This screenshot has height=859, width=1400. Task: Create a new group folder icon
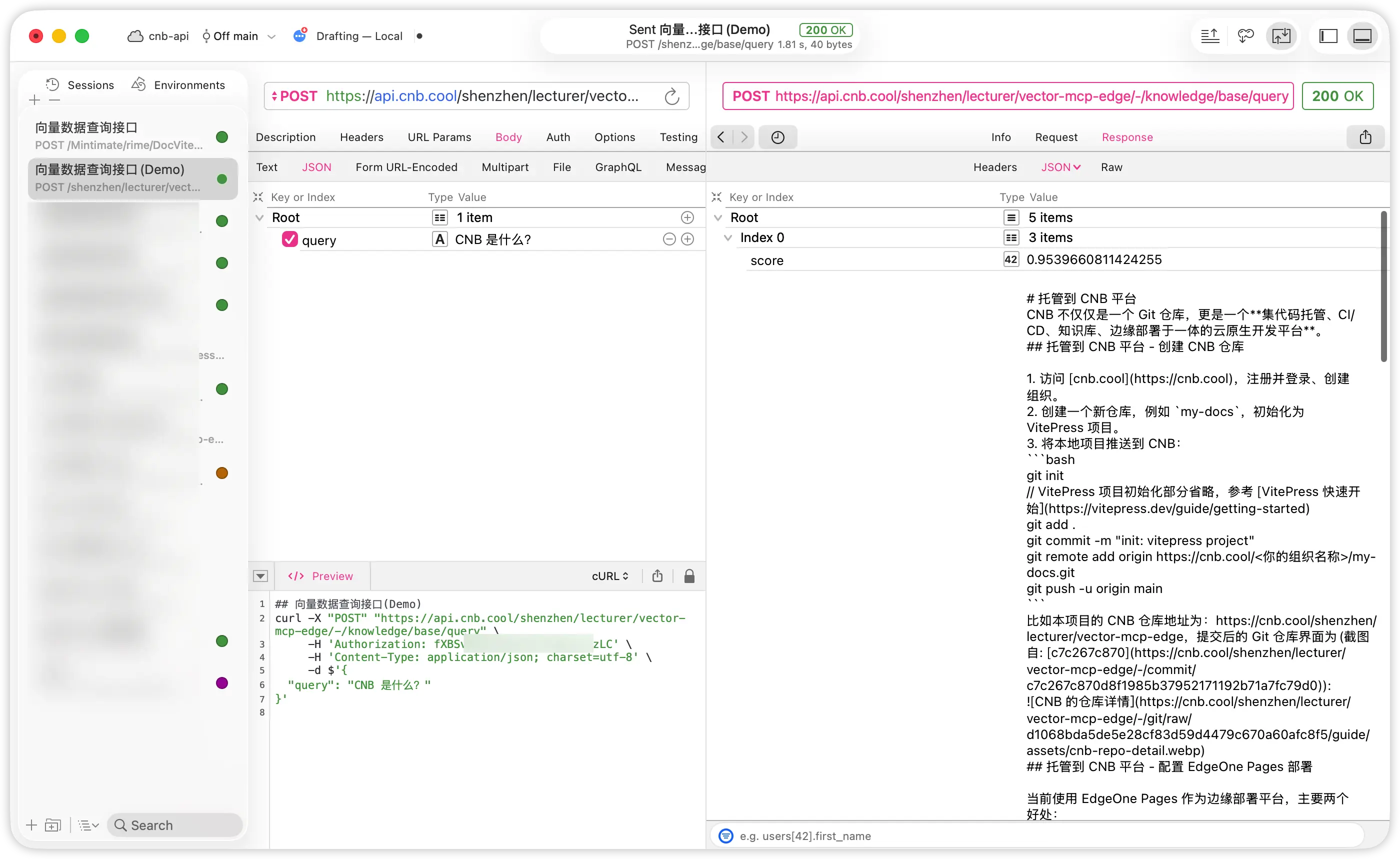click(53, 825)
